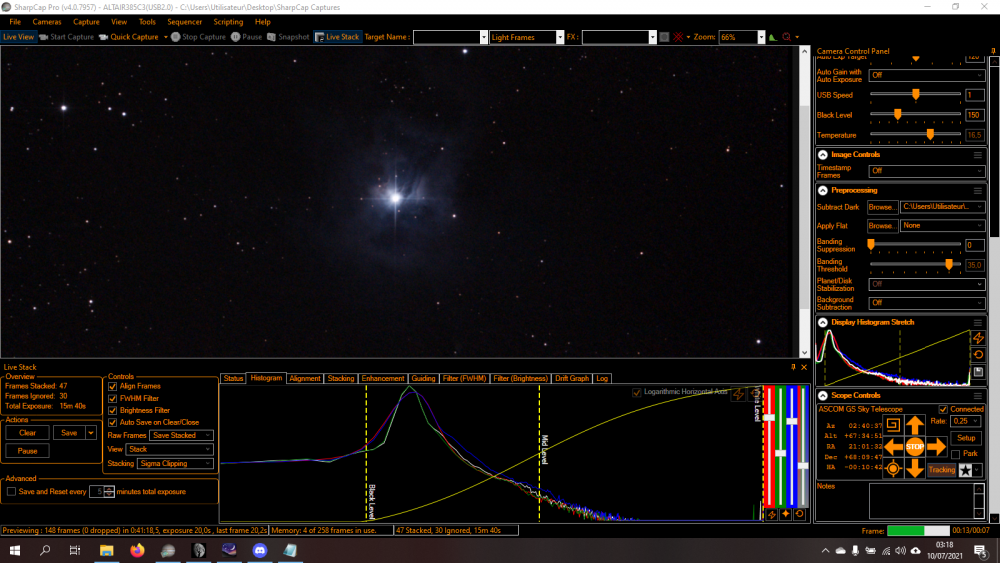The width and height of the screenshot is (1000, 563).
Task: Pin the Live Stack panel
Action: [793, 367]
